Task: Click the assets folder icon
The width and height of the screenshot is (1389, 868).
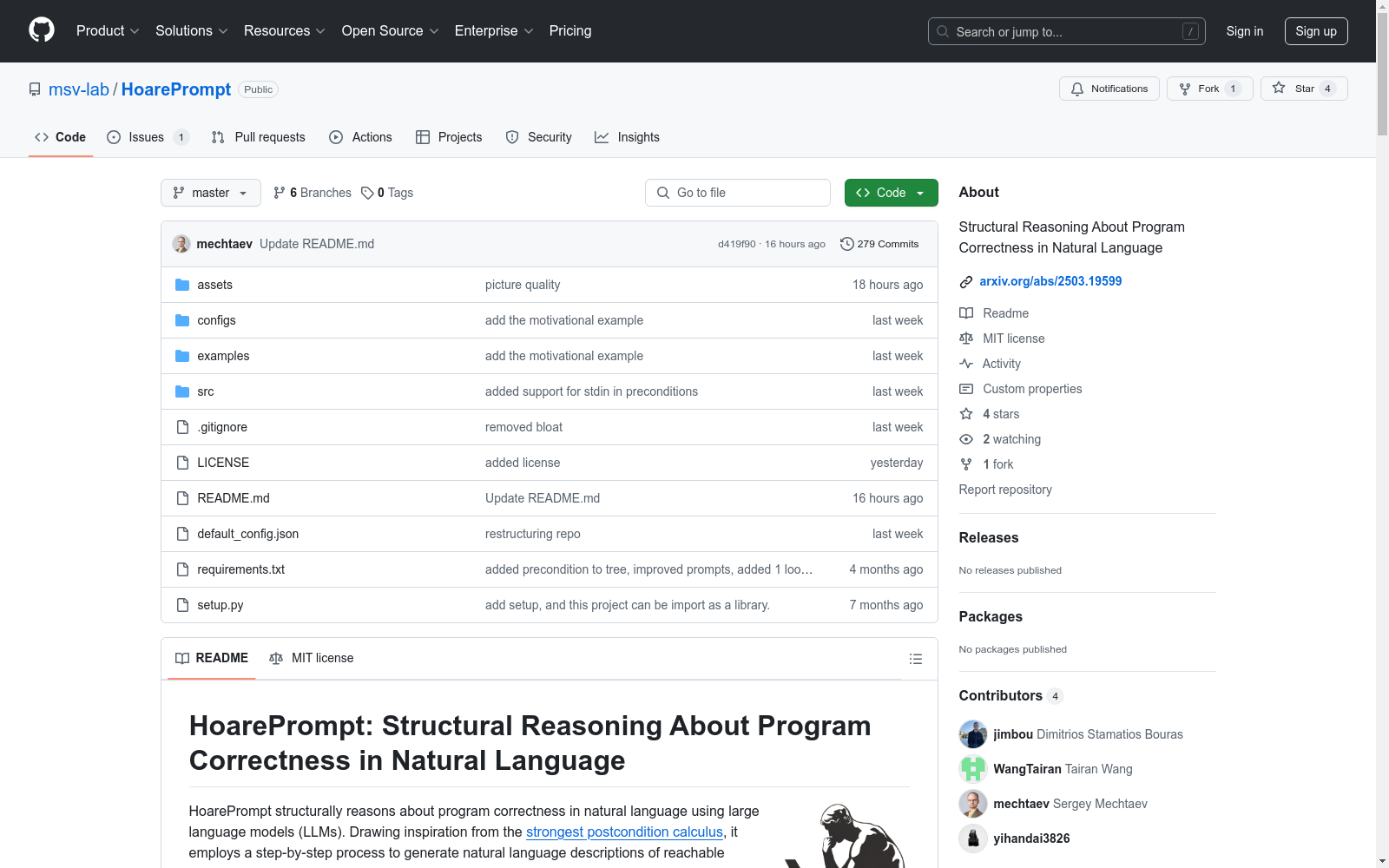Action: click(x=182, y=285)
